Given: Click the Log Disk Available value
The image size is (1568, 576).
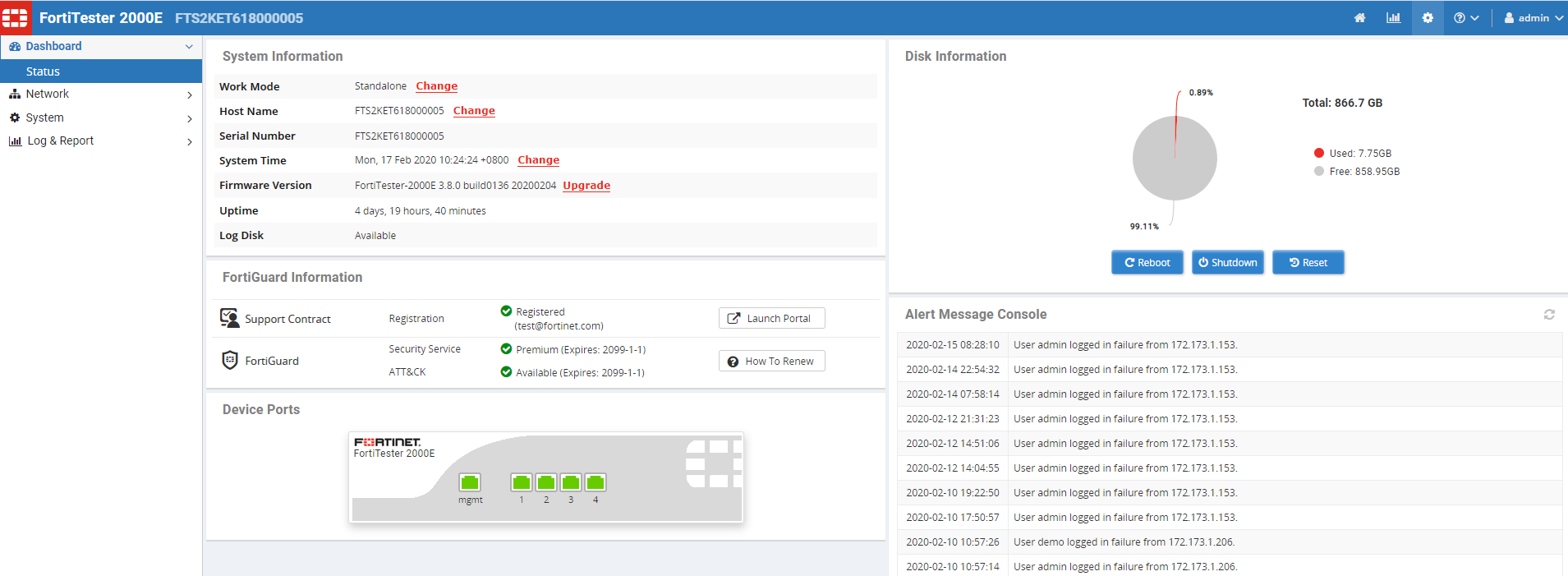Looking at the screenshot, I should click(x=375, y=236).
